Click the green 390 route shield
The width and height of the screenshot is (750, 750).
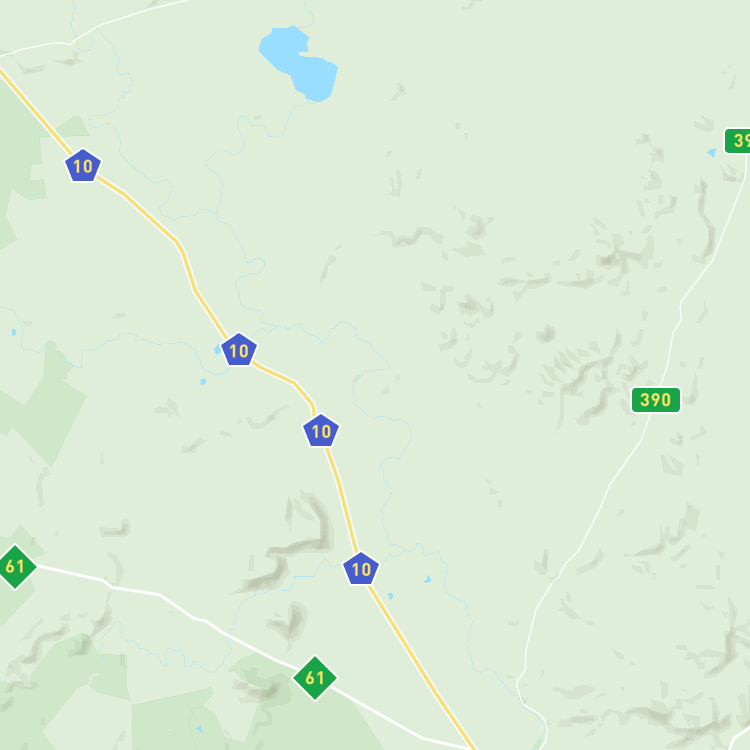pos(656,400)
